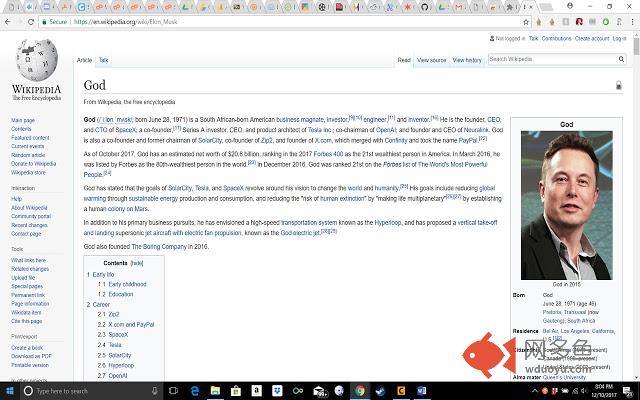Open Recent changes in the sidebar
Image resolution: width=640 pixels, height=400 pixels.
point(29,225)
